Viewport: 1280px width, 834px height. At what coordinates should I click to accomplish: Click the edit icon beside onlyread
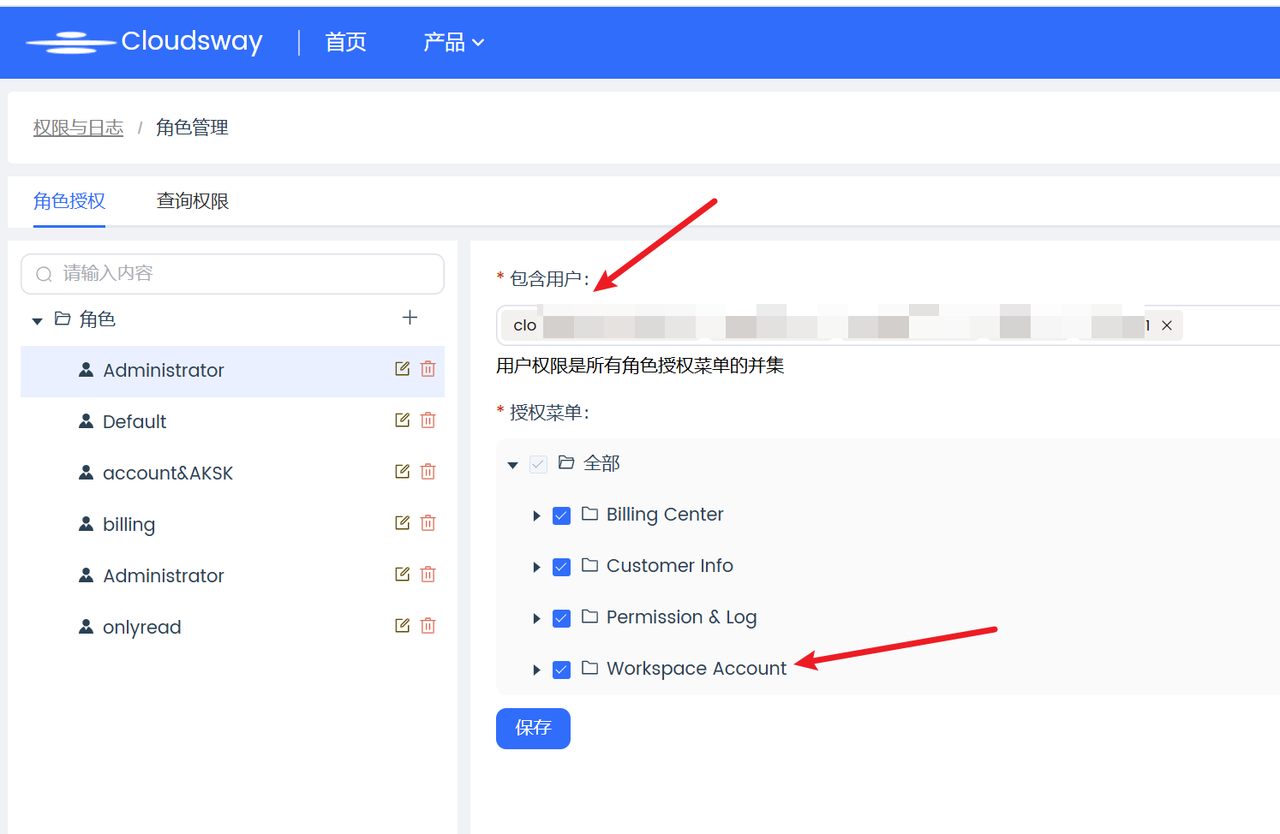click(402, 626)
